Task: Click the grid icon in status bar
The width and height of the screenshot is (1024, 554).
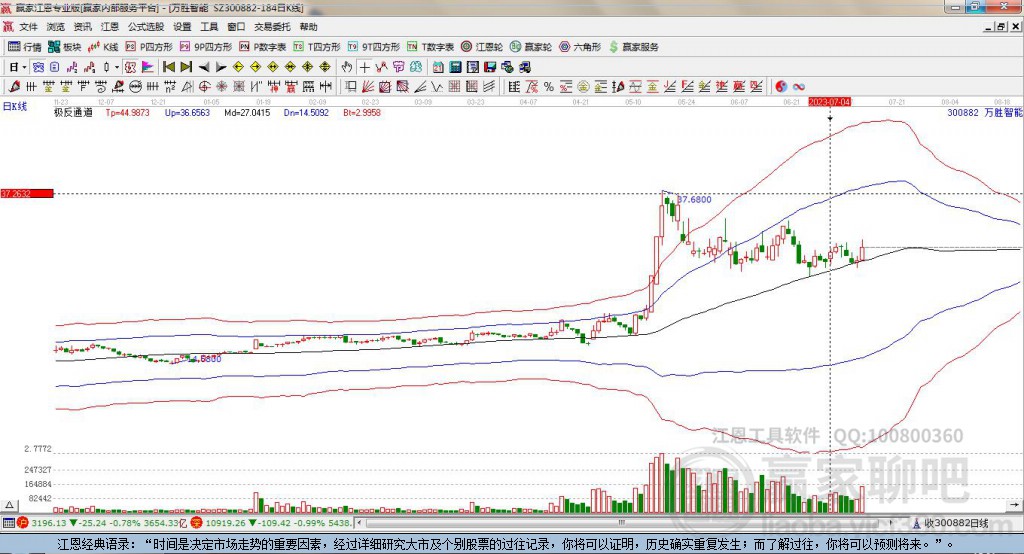Action: (x=8, y=523)
